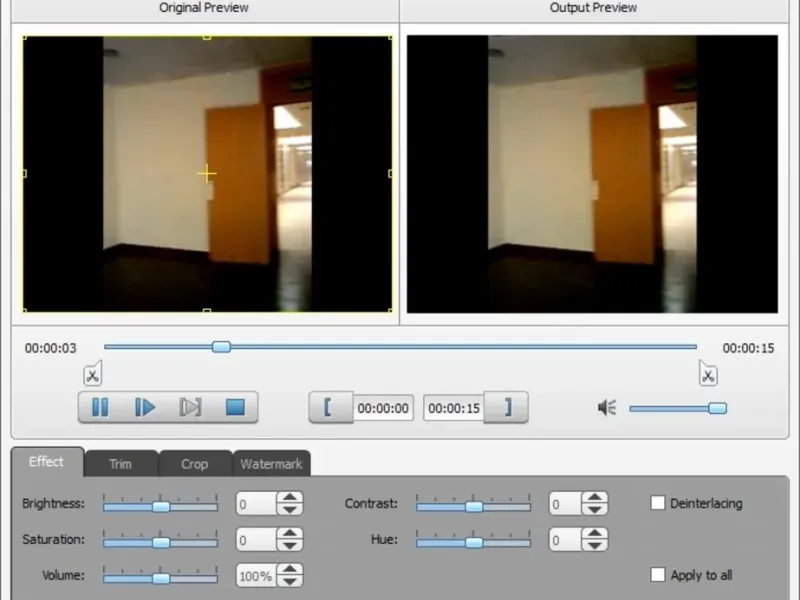Click the play button next to pause
Image resolution: width=800 pixels, height=600 pixels.
(x=145, y=407)
